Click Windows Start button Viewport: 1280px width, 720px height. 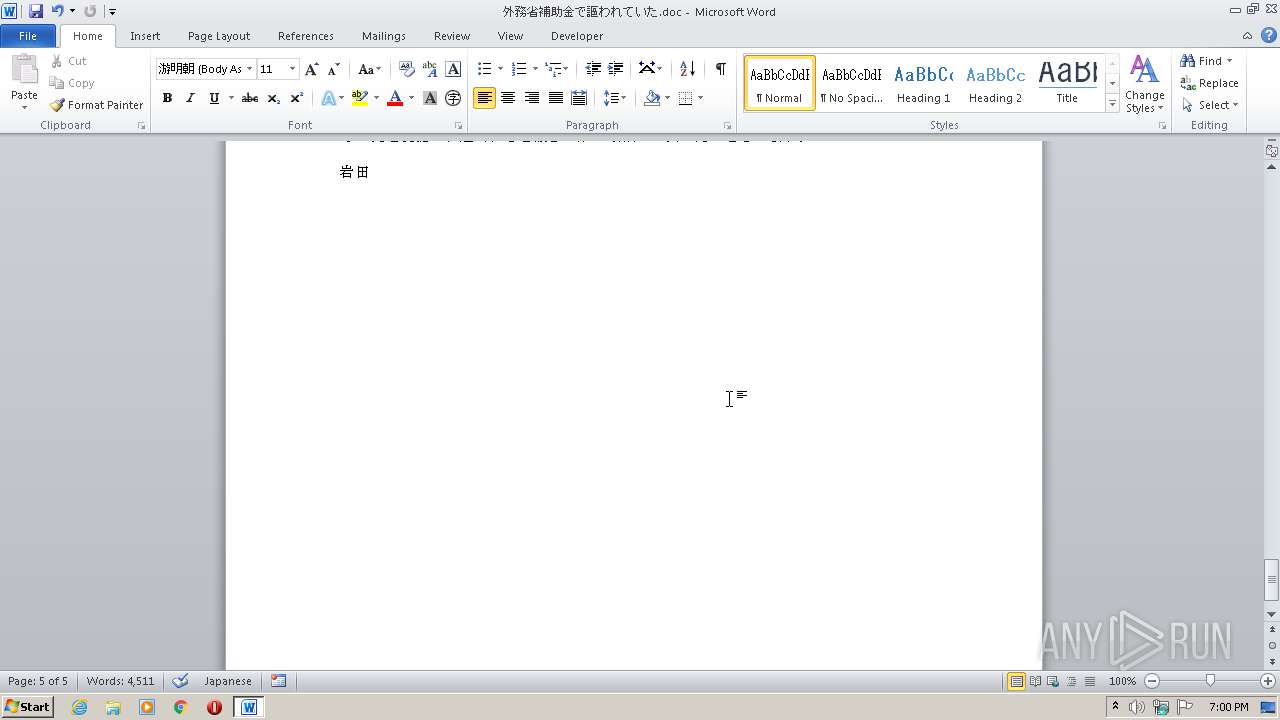pyautogui.click(x=27, y=707)
